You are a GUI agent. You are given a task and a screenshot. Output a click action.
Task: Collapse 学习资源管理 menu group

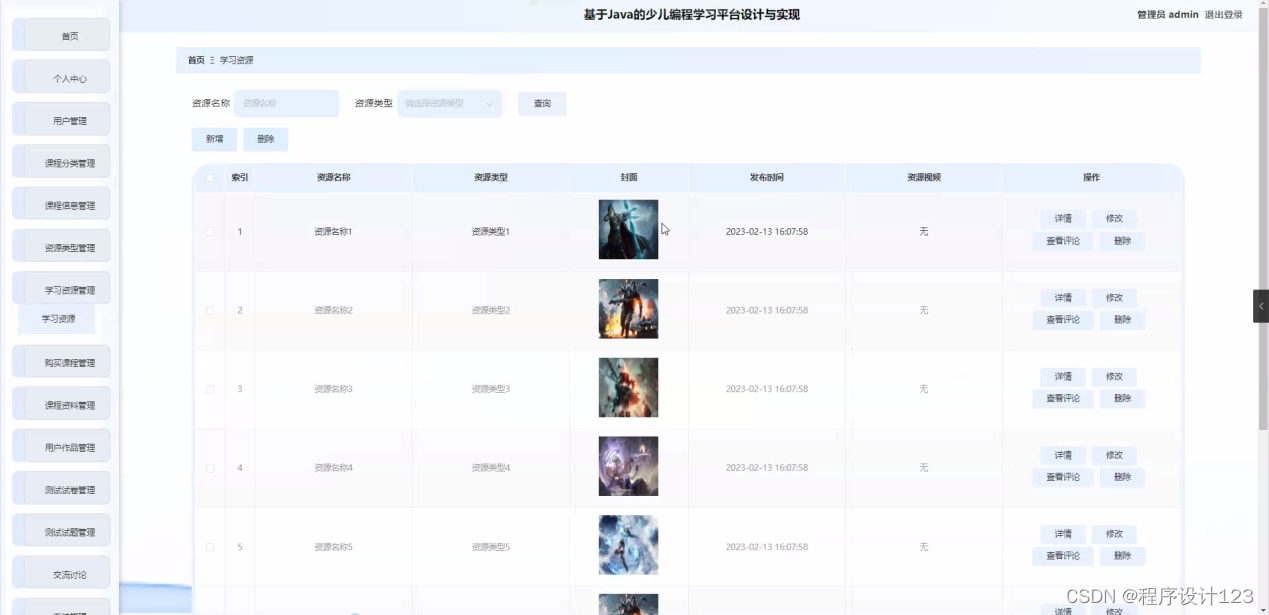(x=62, y=290)
